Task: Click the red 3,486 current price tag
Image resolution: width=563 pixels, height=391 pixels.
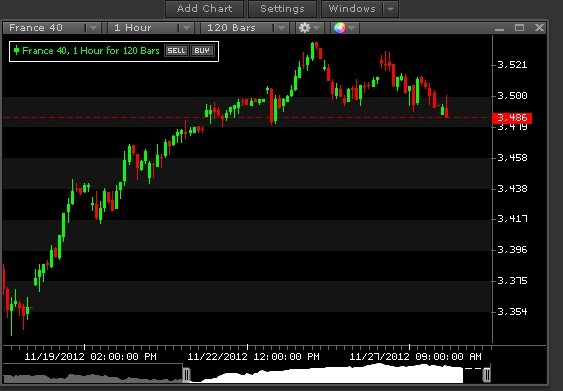Action: tap(512, 118)
